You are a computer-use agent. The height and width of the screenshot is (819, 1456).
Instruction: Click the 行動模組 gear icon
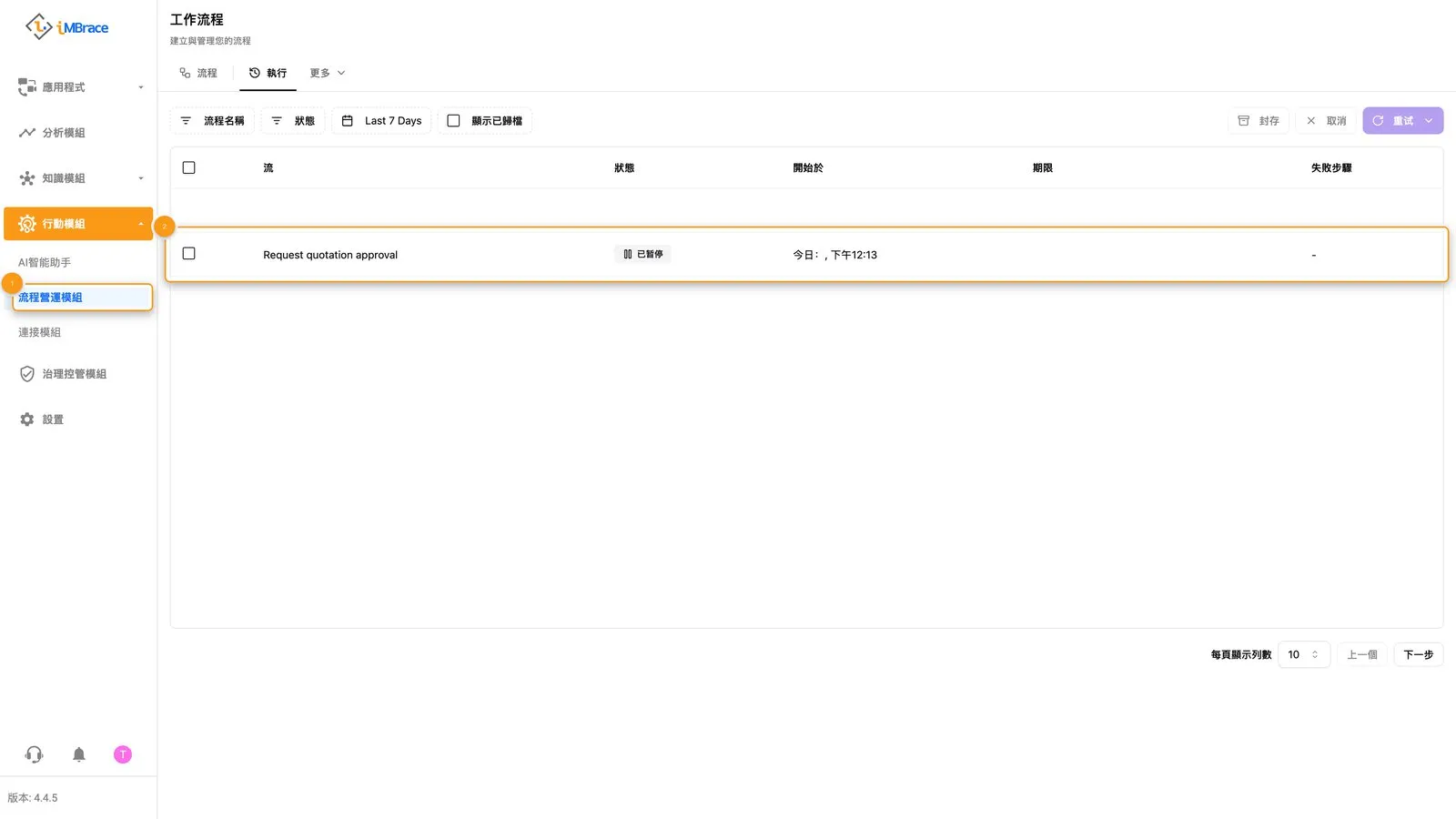click(x=27, y=224)
